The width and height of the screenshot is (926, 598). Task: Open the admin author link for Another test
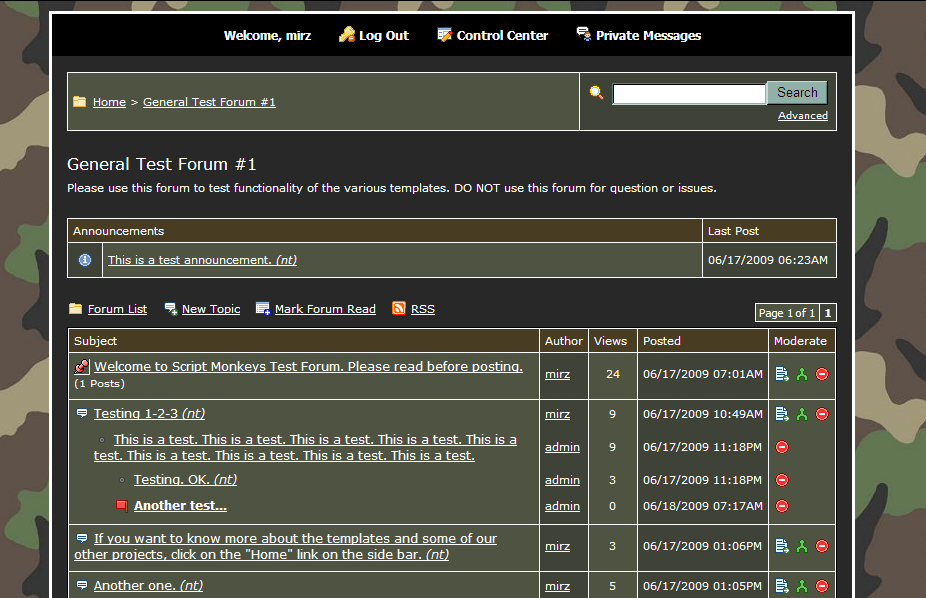point(562,506)
